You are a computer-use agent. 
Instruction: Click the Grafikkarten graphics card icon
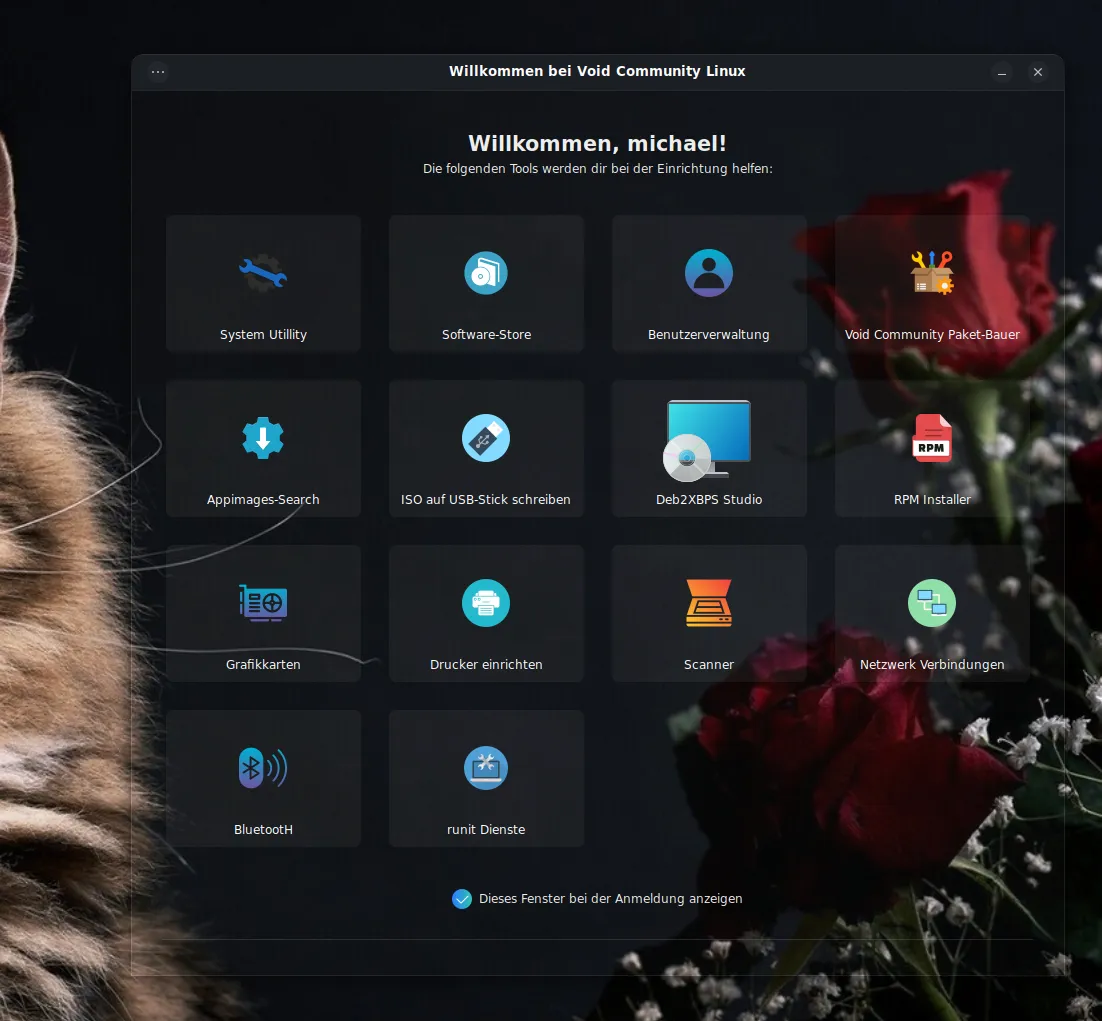click(263, 603)
